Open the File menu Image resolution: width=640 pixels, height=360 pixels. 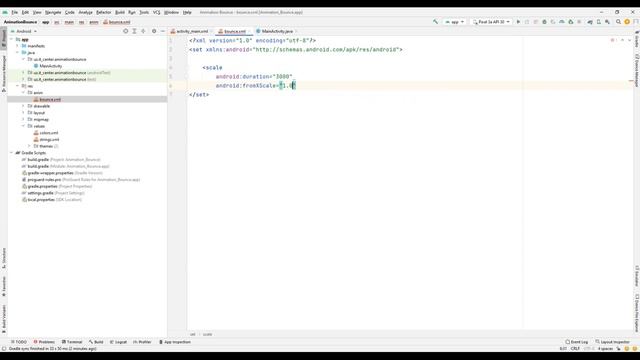click(15, 12)
